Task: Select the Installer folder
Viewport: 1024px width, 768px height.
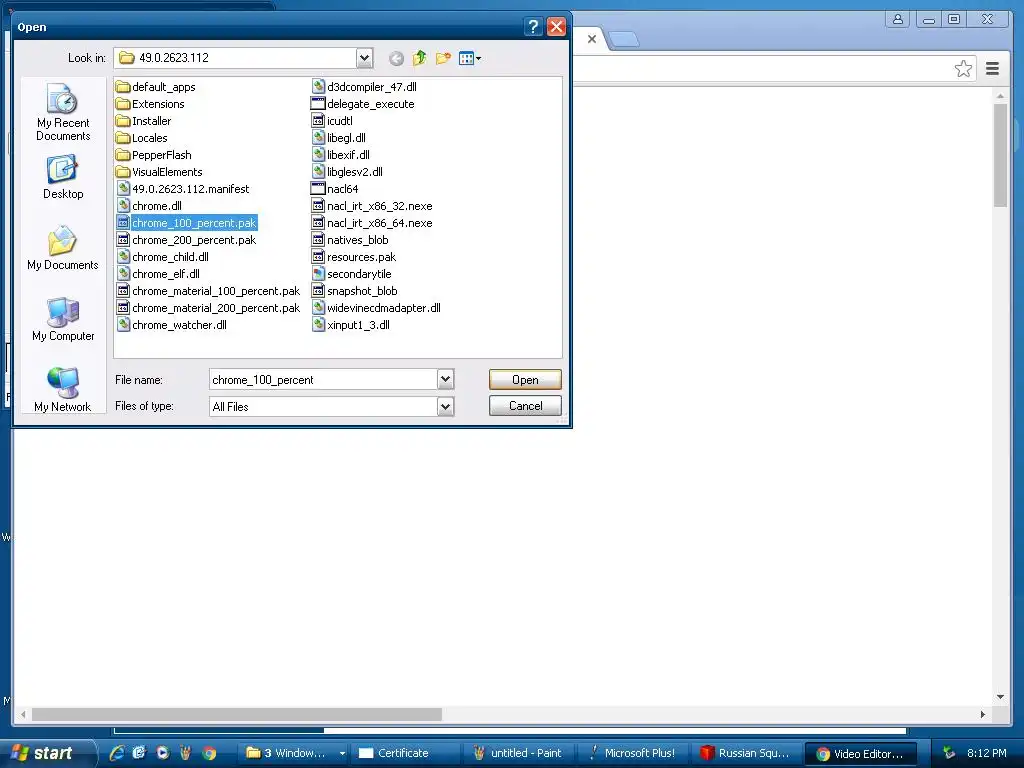Action: 144,121
